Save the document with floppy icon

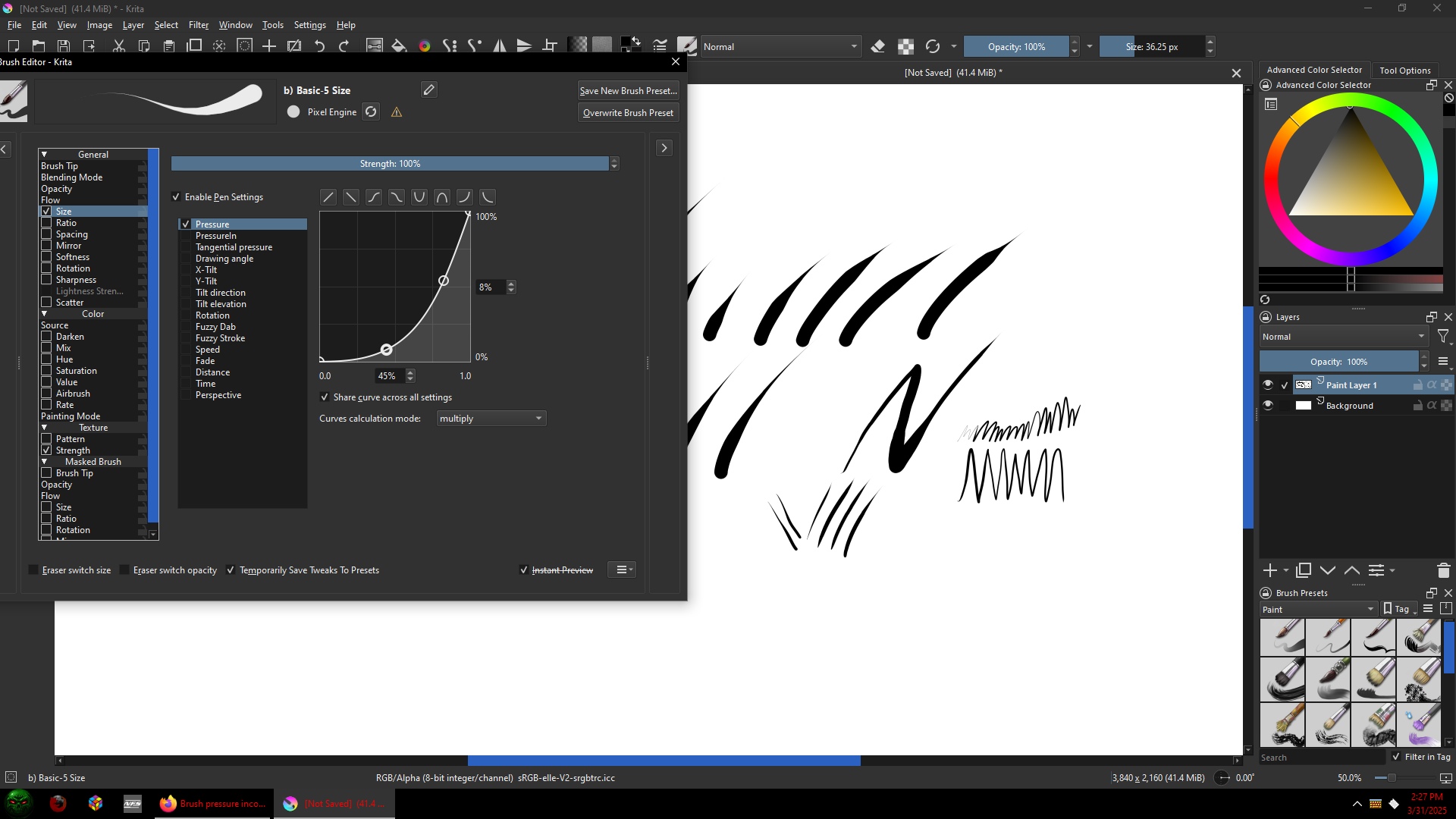coord(64,46)
